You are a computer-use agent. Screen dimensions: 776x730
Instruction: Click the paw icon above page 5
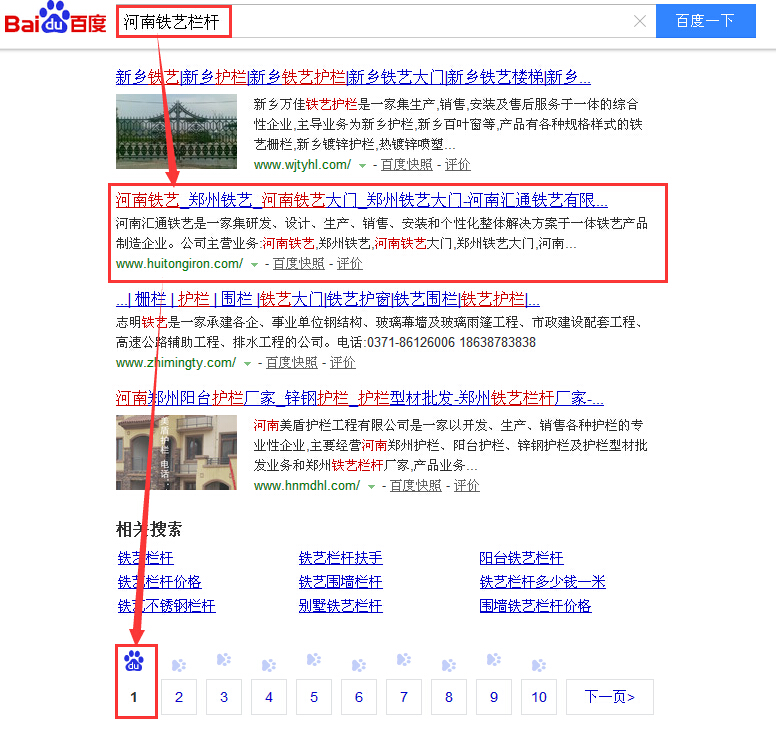[314, 660]
